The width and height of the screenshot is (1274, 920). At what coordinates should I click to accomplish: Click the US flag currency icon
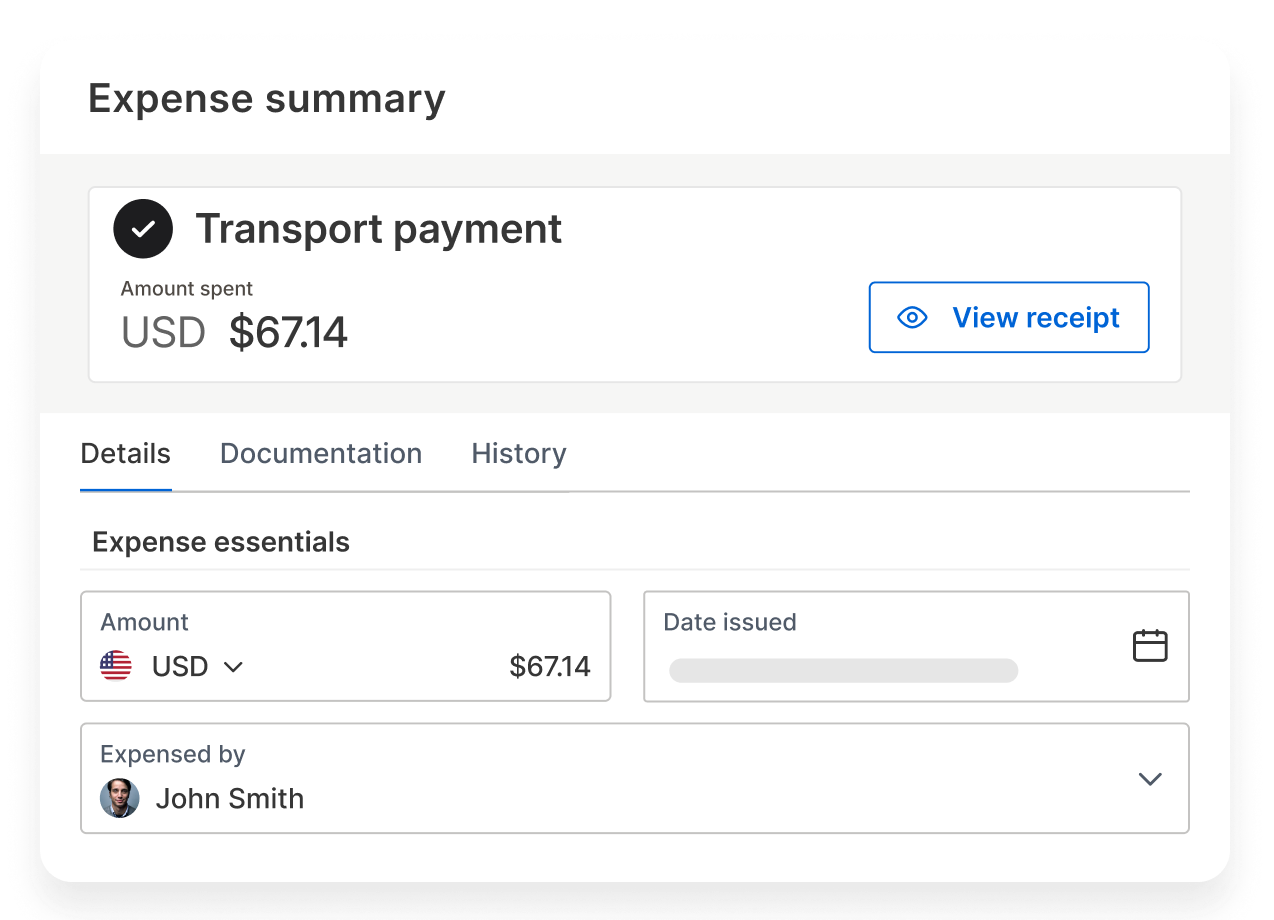(x=116, y=666)
